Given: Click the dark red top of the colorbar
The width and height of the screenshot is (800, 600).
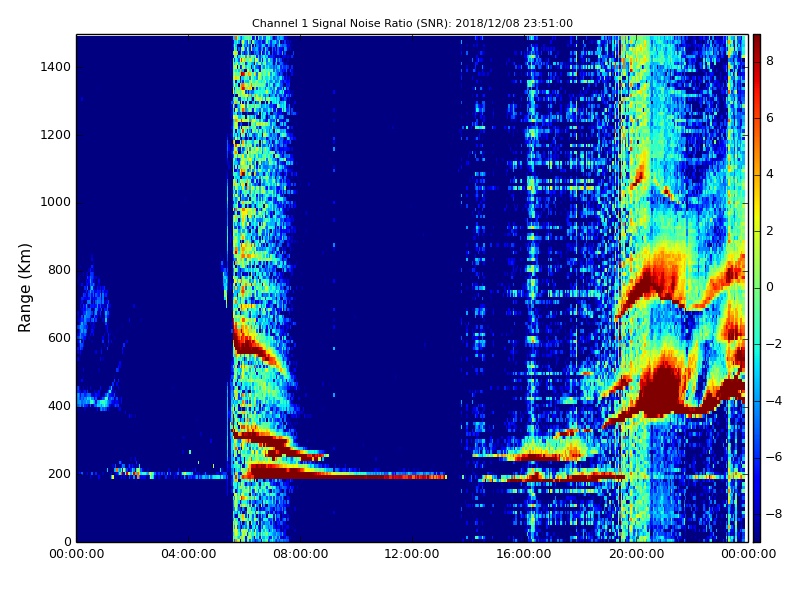Looking at the screenshot, I should 757,48.
